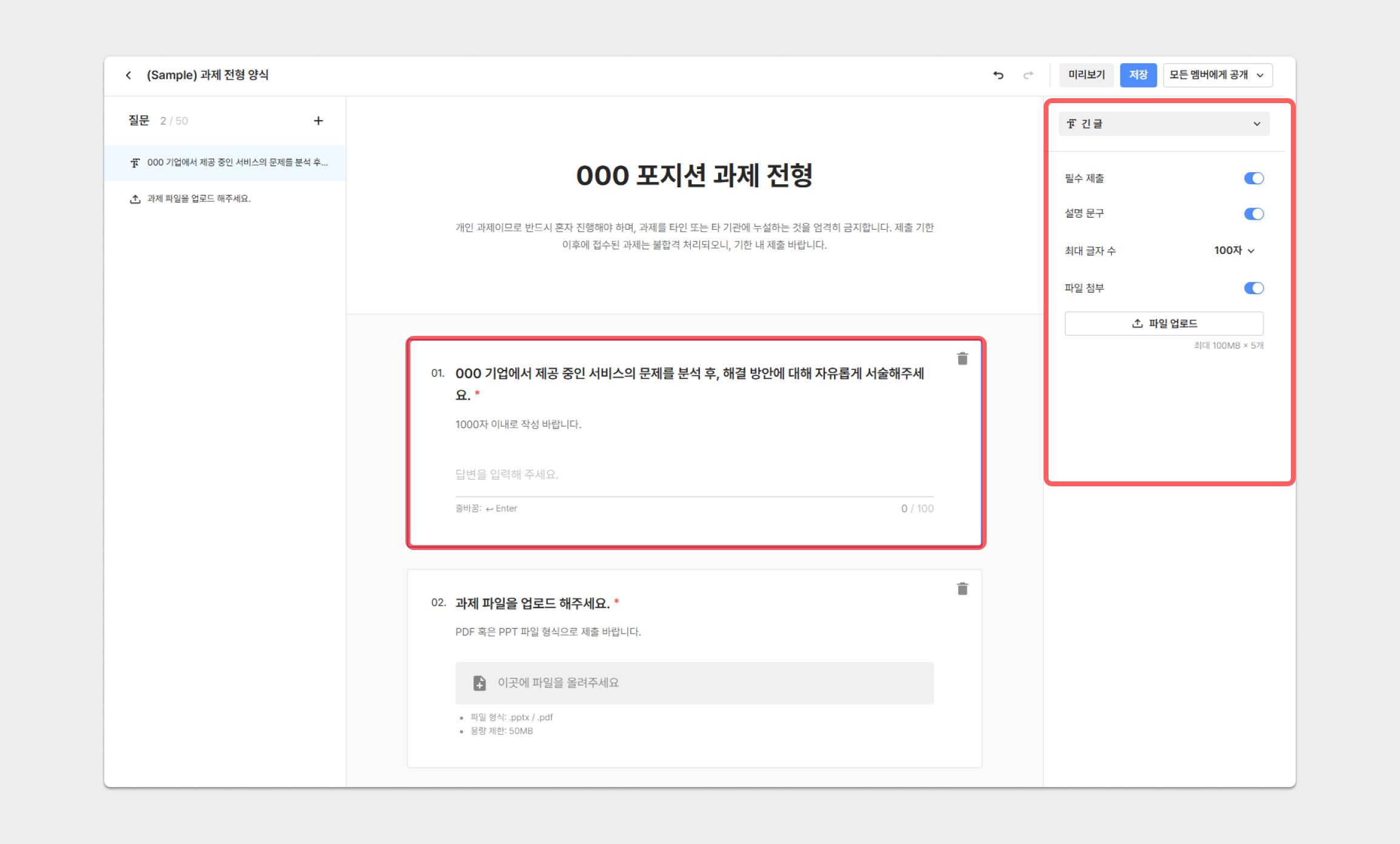Delete question 02 with trash icon
This screenshot has width=1400, height=844.
[x=962, y=589]
